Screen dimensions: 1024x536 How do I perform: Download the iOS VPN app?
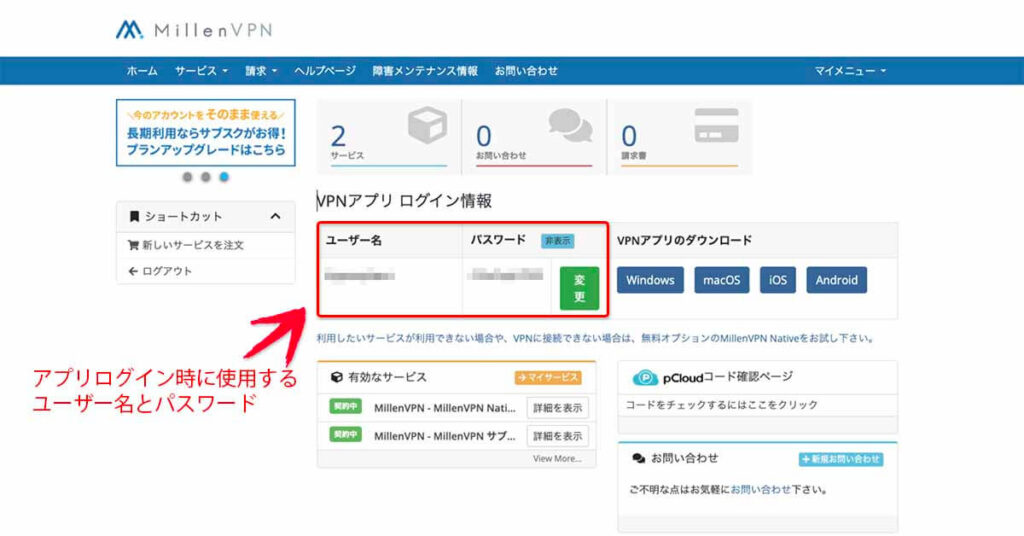[778, 280]
